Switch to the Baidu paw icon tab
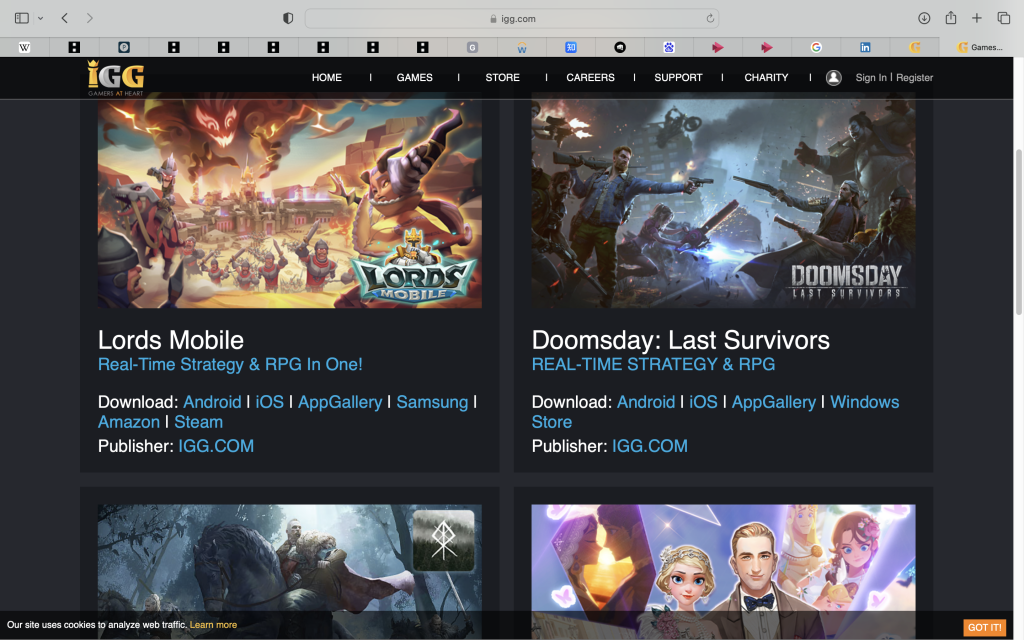This screenshot has width=1024, height=640. (669, 47)
